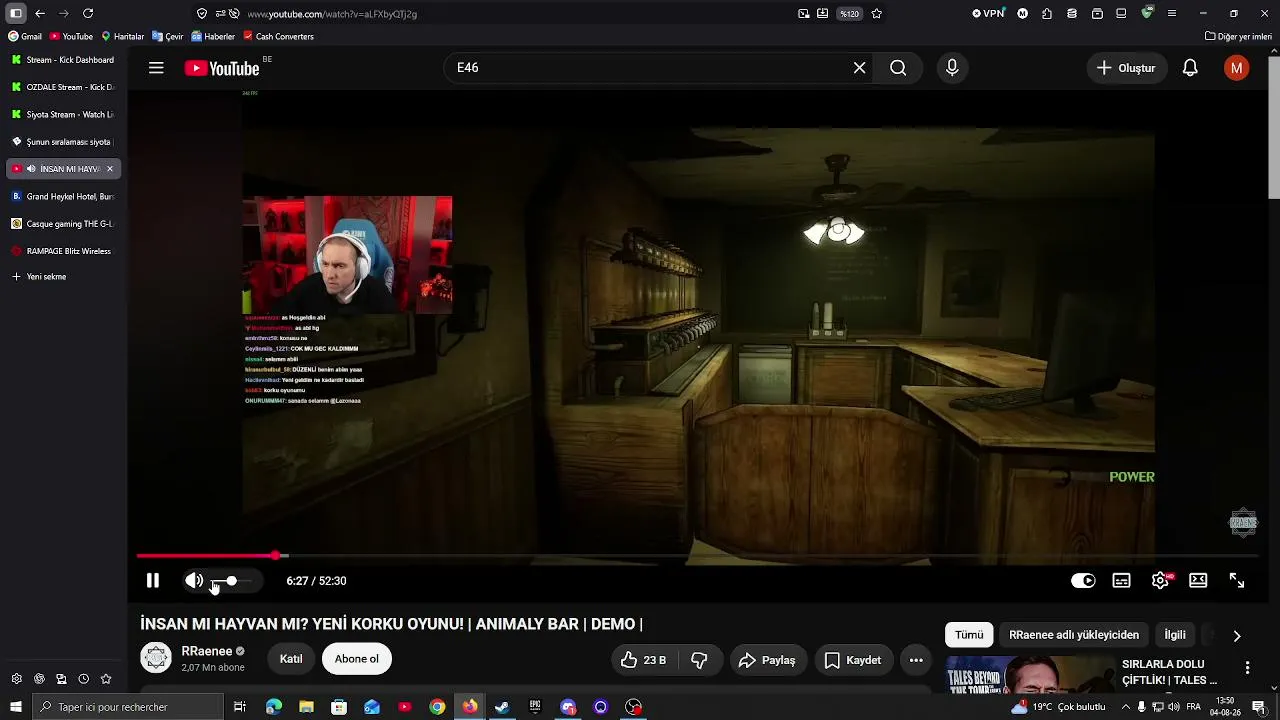The height and width of the screenshot is (720, 1280).
Task: Share the video via Paylaş
Action: [767, 660]
